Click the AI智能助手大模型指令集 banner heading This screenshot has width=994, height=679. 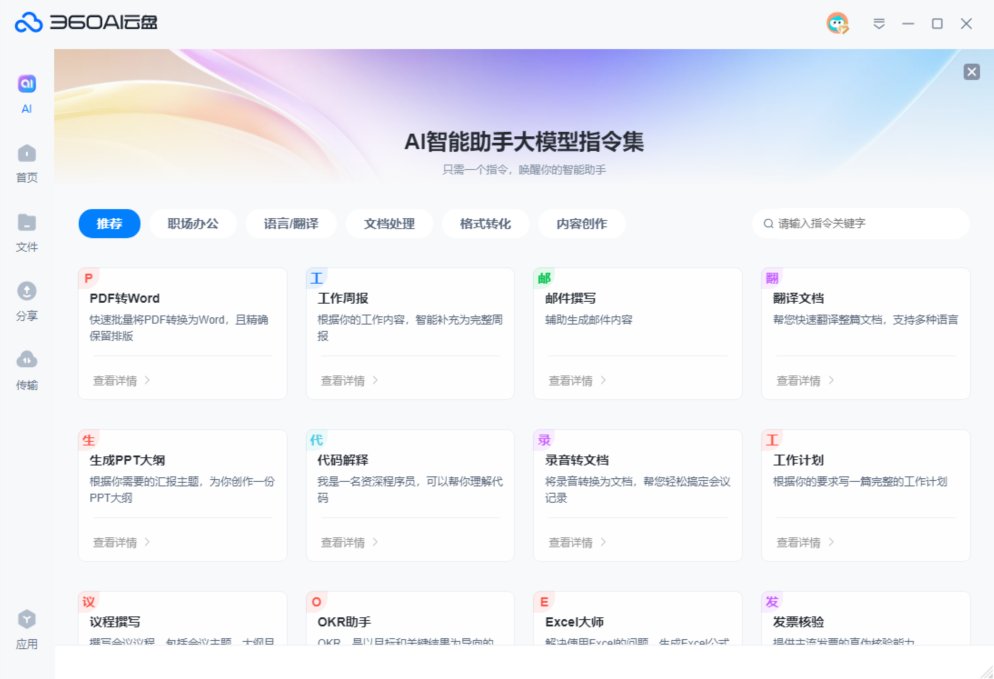[524, 141]
